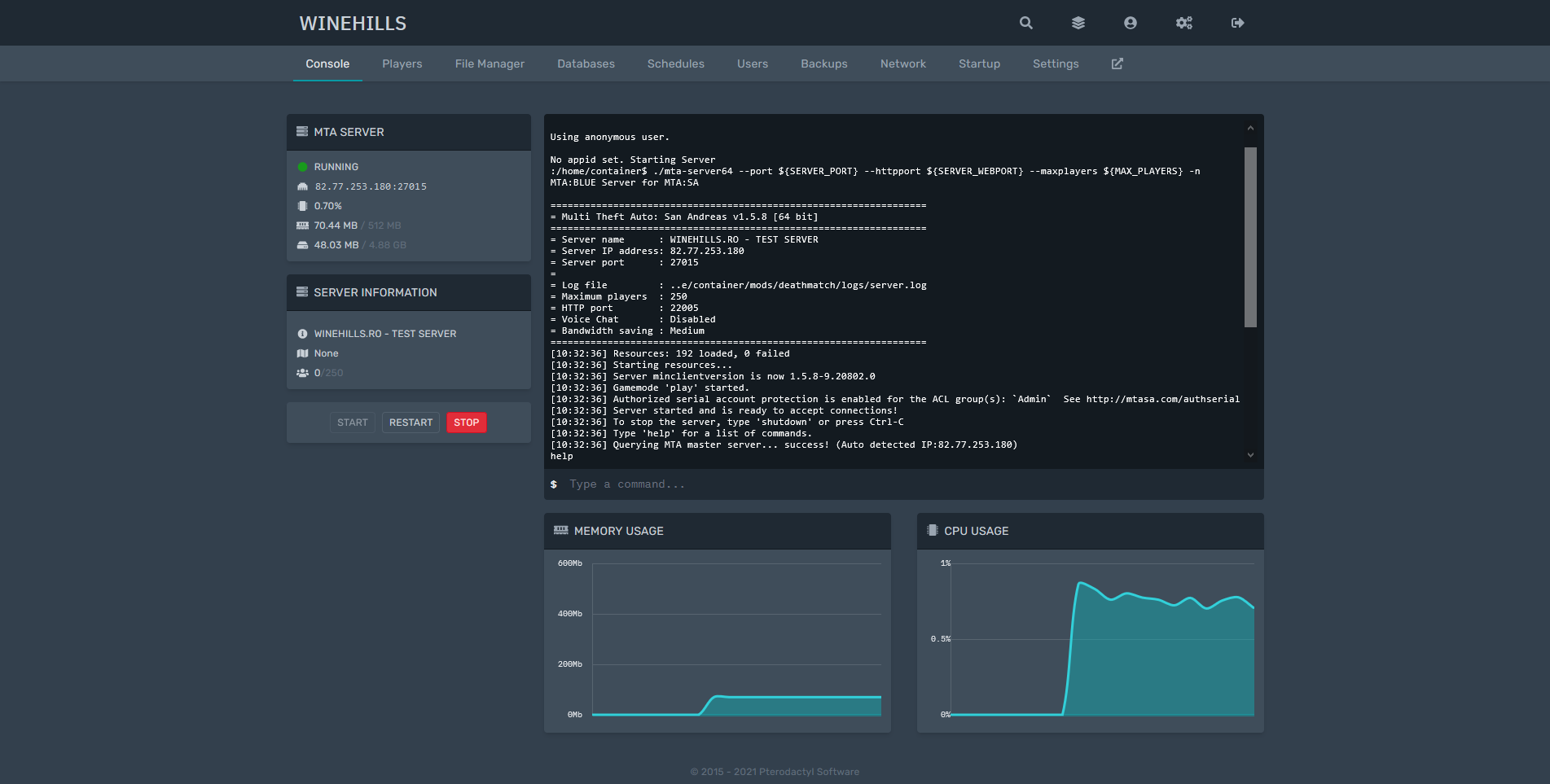This screenshot has width=1550, height=784.
Task: Switch to the Players tab
Action: 402,64
